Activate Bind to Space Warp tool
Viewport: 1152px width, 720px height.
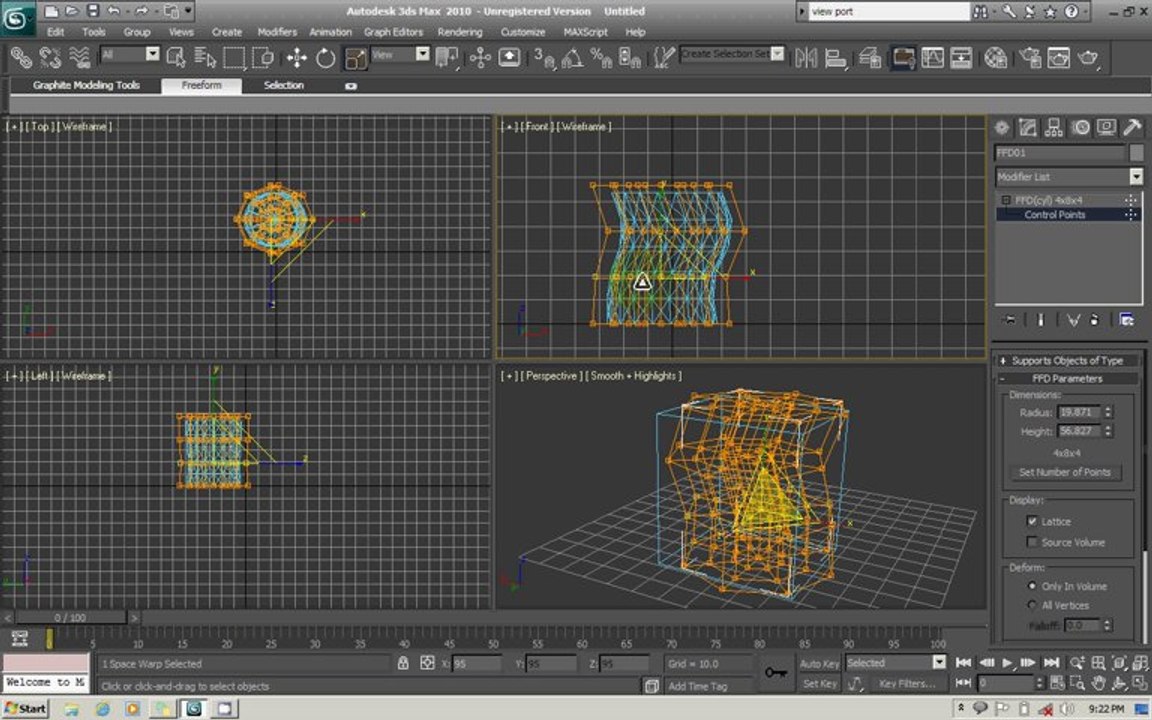coord(79,57)
